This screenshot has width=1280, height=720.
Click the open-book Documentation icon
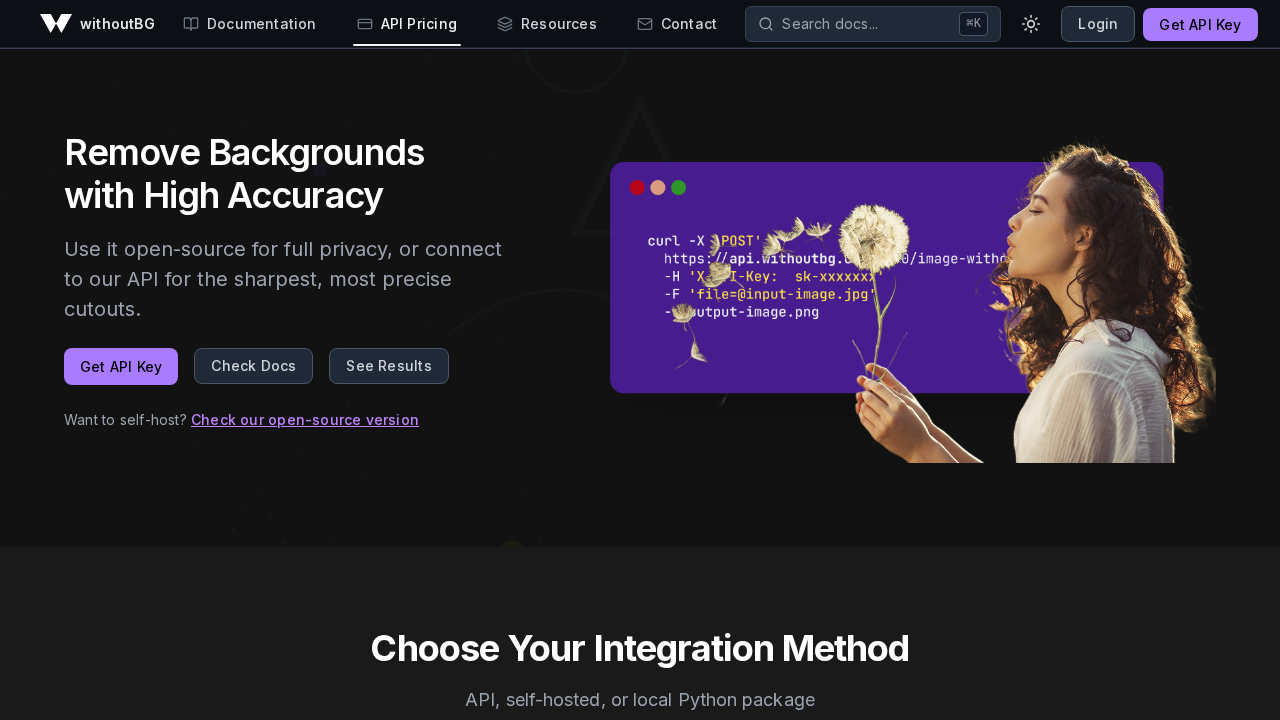click(190, 23)
